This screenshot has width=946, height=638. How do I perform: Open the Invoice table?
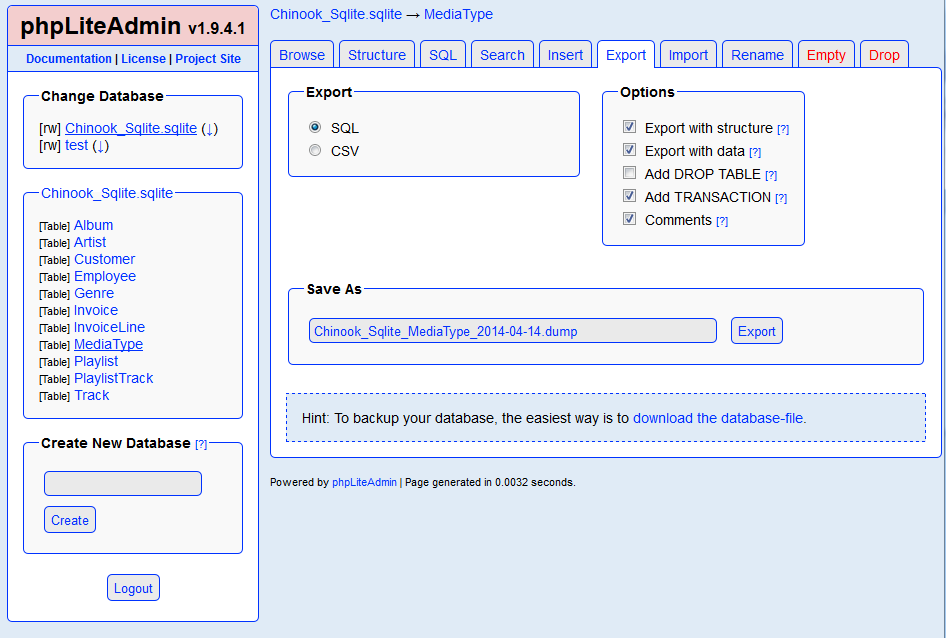click(x=96, y=310)
